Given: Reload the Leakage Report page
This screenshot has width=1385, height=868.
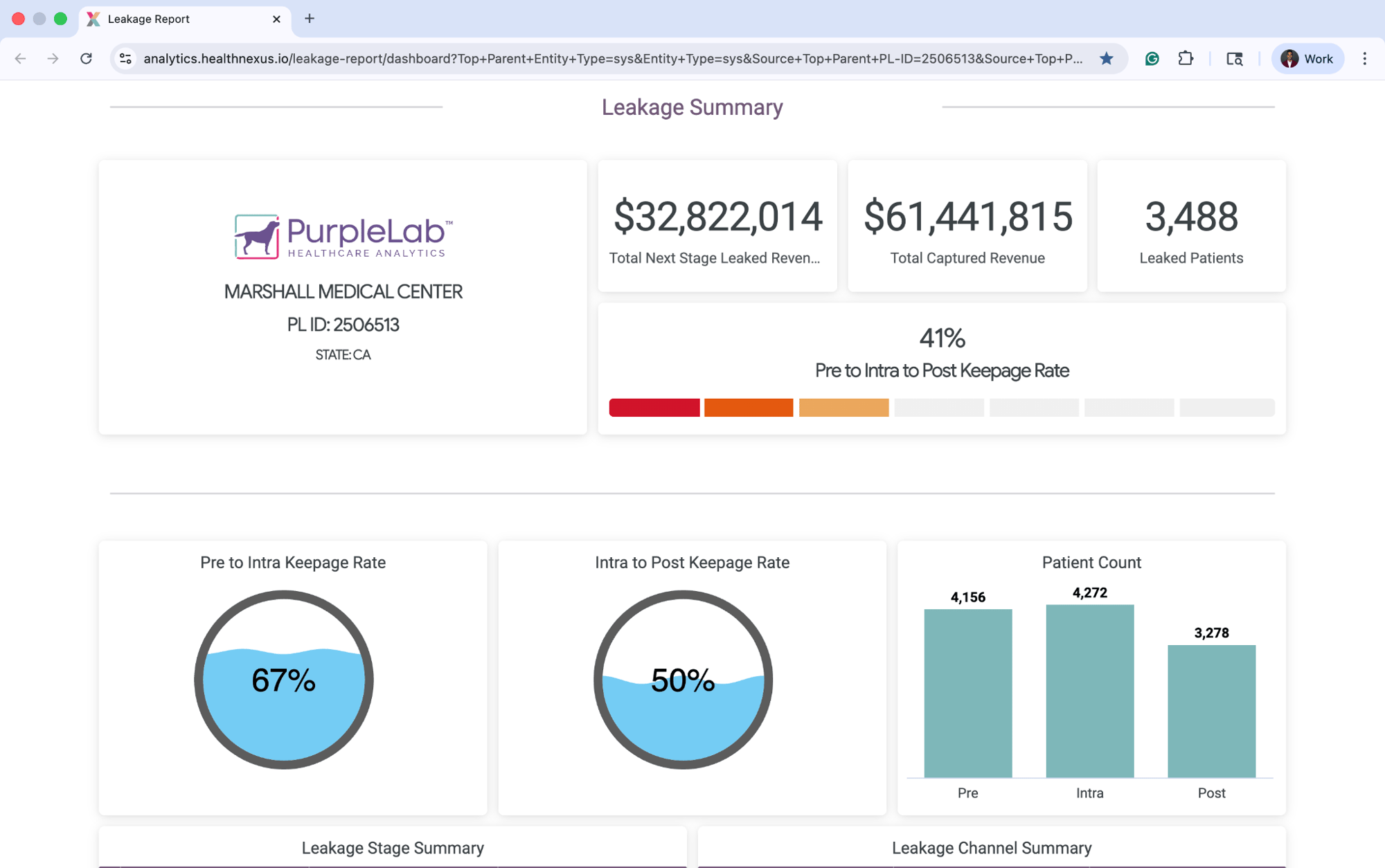Looking at the screenshot, I should (x=86, y=59).
